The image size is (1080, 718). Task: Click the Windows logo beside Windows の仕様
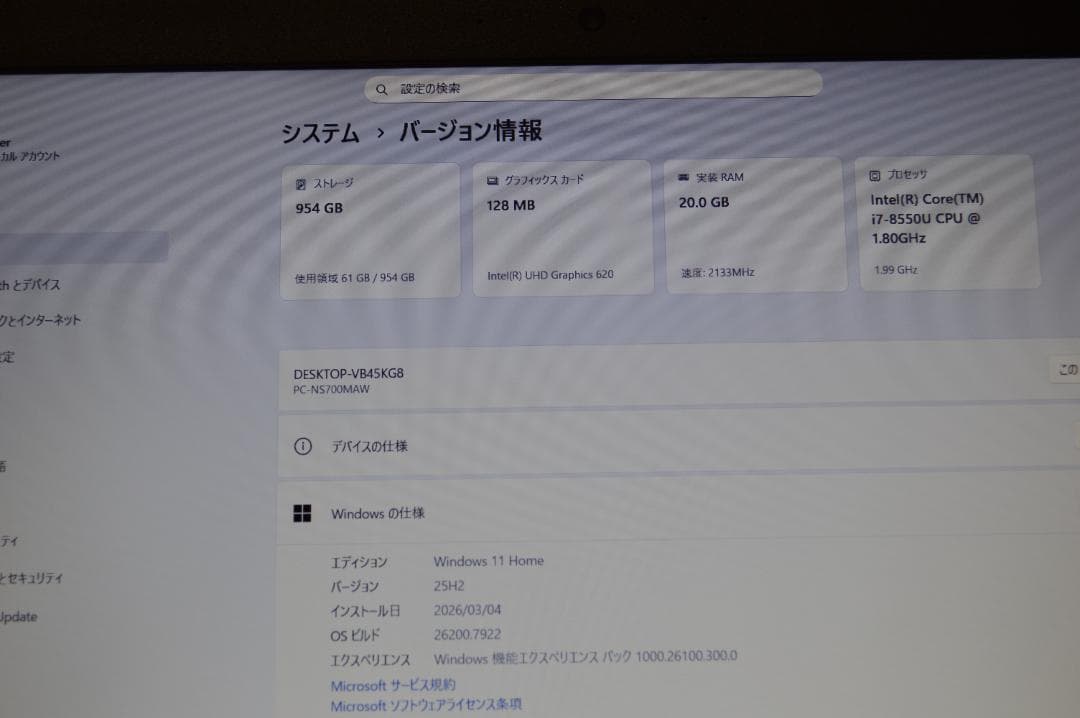(x=303, y=512)
